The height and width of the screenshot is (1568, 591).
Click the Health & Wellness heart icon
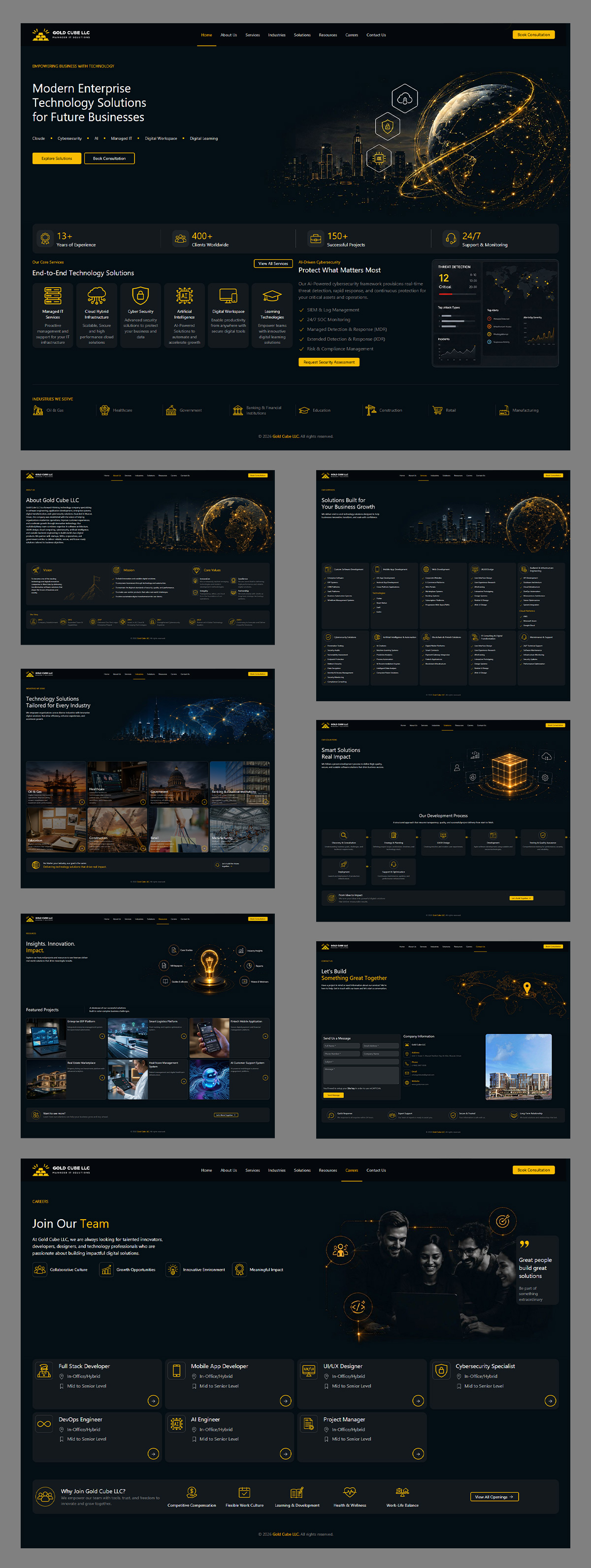pyautogui.click(x=349, y=1493)
